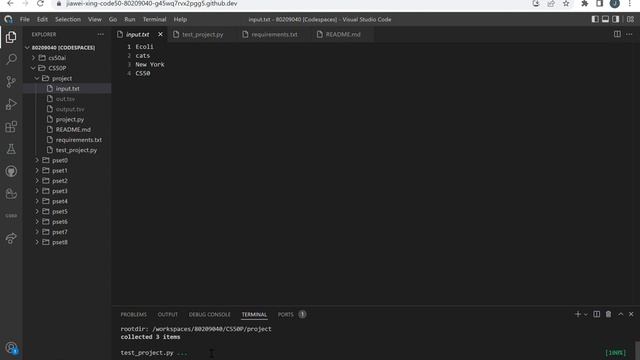Image resolution: width=640 pixels, height=360 pixels.
Task: Open the CS50 duck debugger view
Action: pyautogui.click(x=11, y=193)
